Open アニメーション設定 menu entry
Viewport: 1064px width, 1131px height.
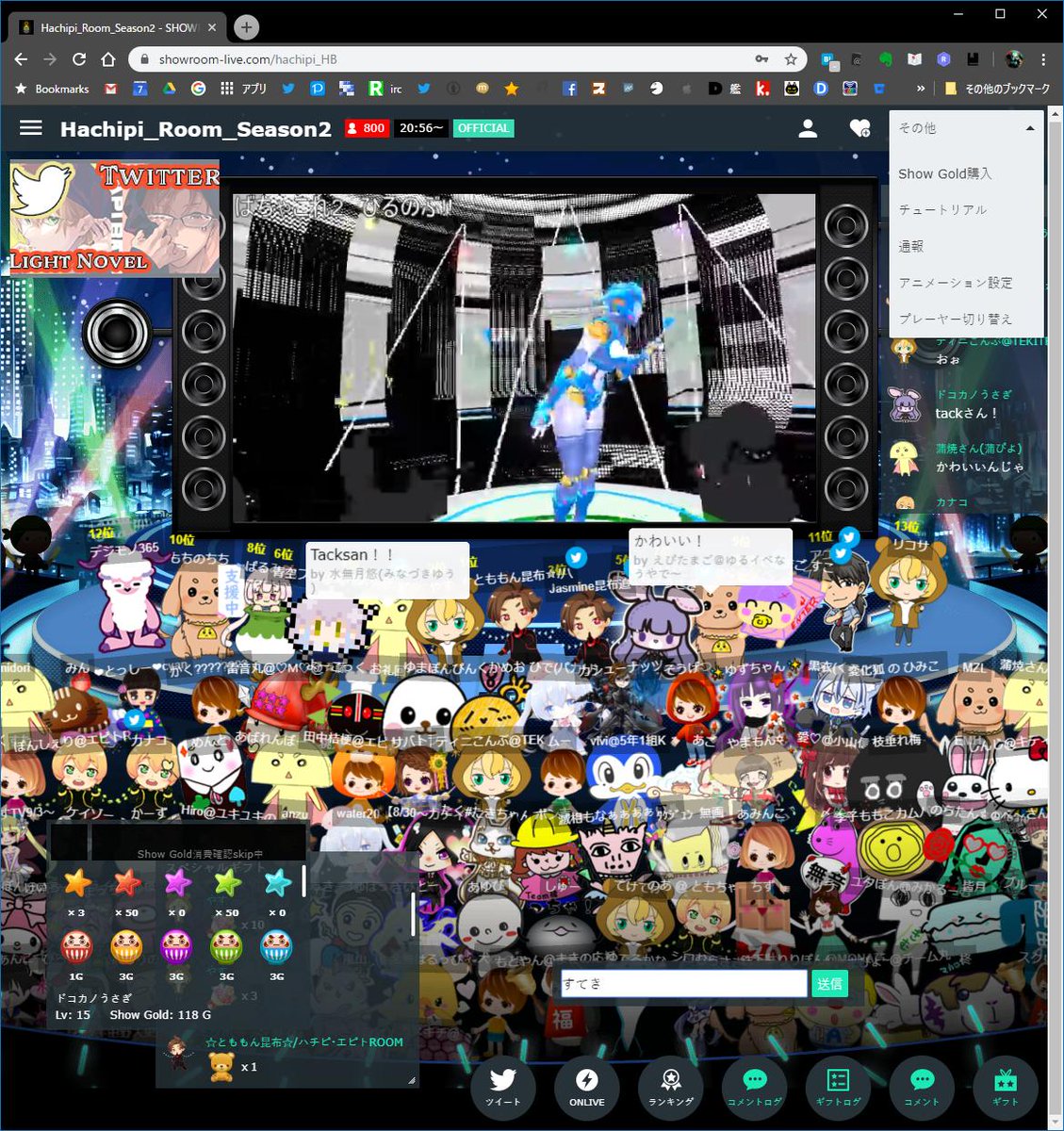[x=956, y=283]
